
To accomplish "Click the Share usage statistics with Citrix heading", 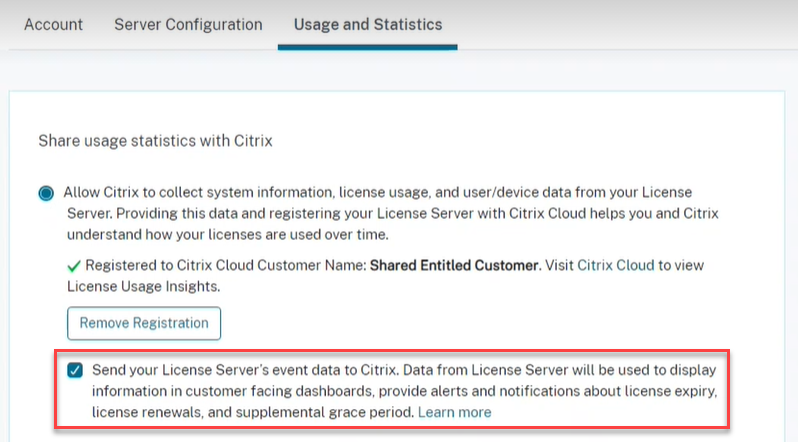I will [x=155, y=141].
